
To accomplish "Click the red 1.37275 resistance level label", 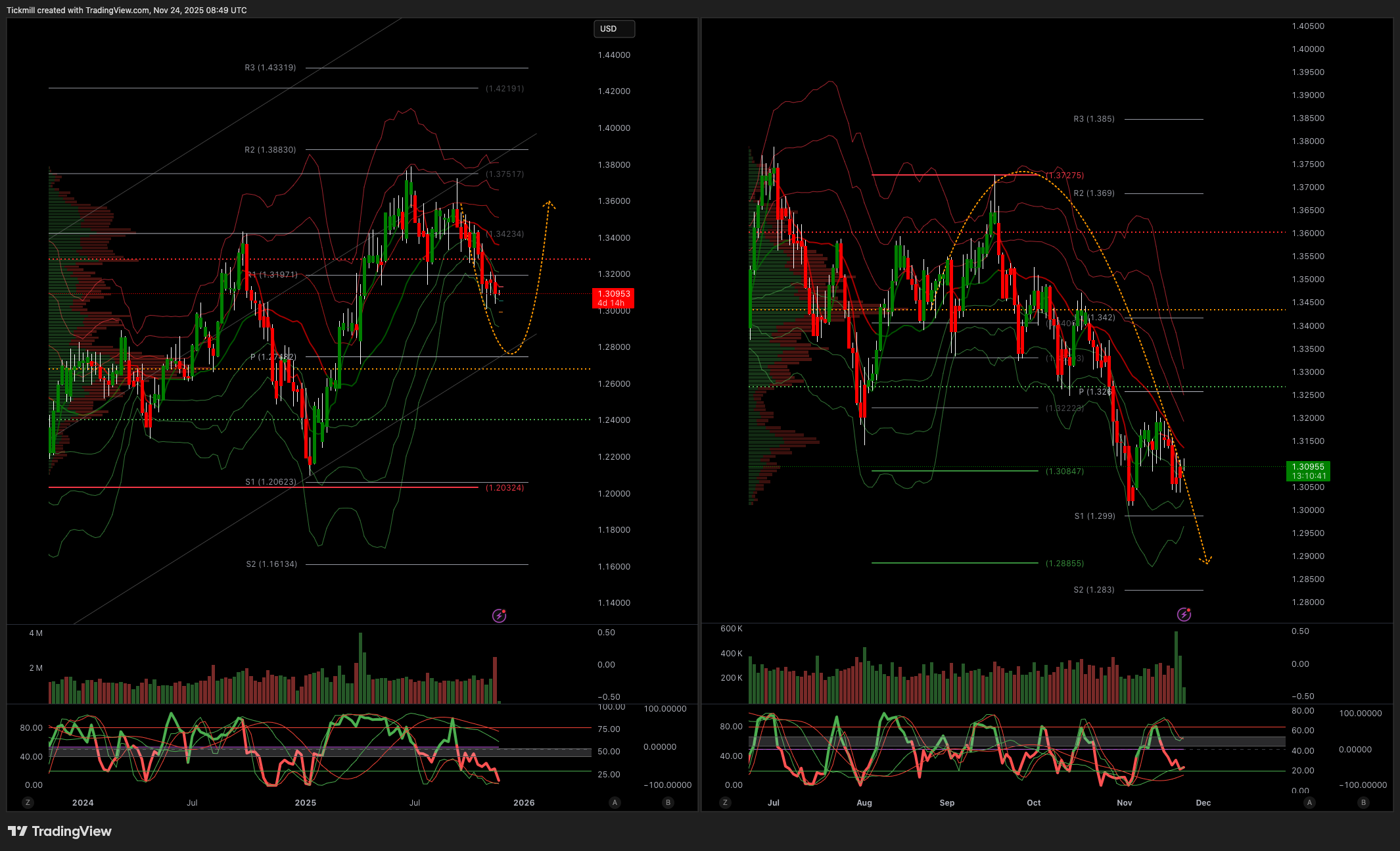I will point(1065,176).
